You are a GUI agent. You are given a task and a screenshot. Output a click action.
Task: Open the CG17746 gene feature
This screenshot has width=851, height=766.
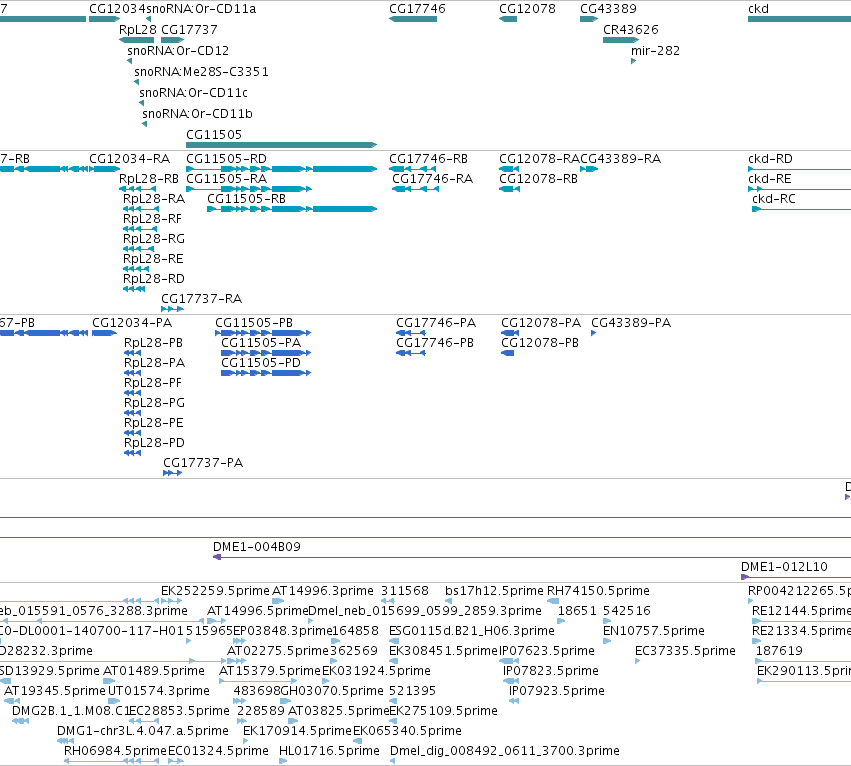point(413,19)
